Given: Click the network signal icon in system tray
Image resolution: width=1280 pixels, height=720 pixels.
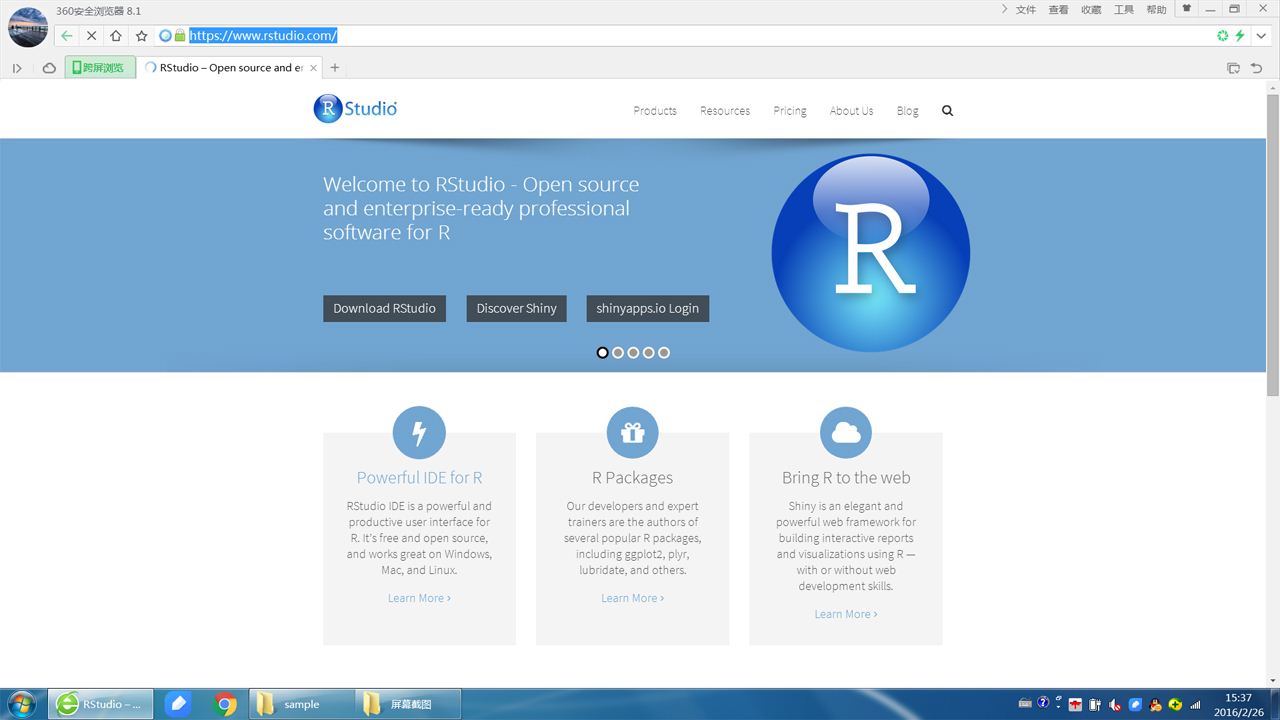Looking at the screenshot, I should point(1195,705).
